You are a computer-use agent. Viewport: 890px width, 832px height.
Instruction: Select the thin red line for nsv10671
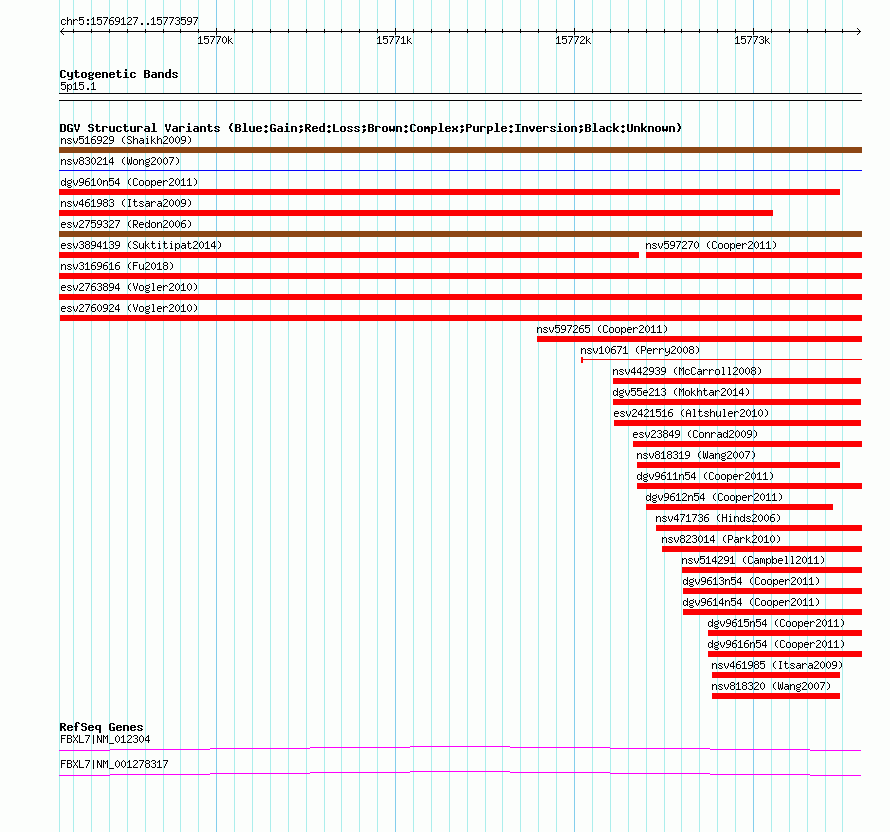(721, 360)
